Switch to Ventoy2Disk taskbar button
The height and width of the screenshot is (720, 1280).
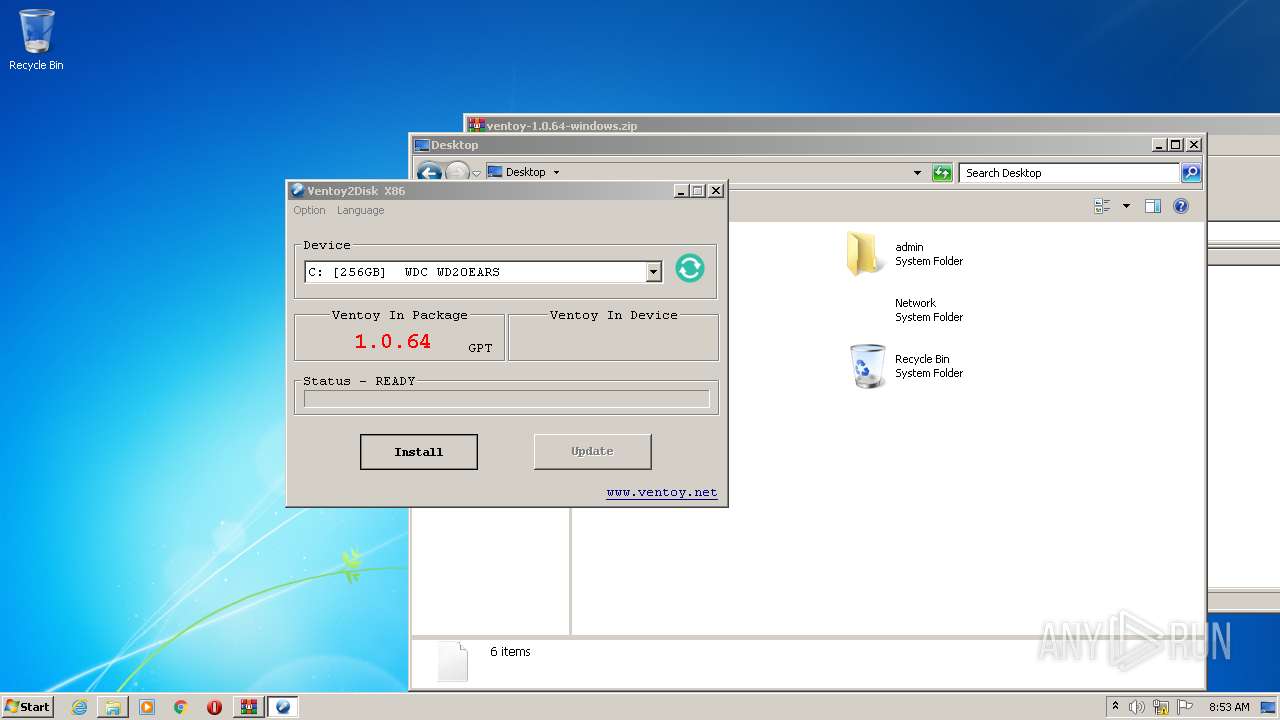pyautogui.click(x=282, y=707)
